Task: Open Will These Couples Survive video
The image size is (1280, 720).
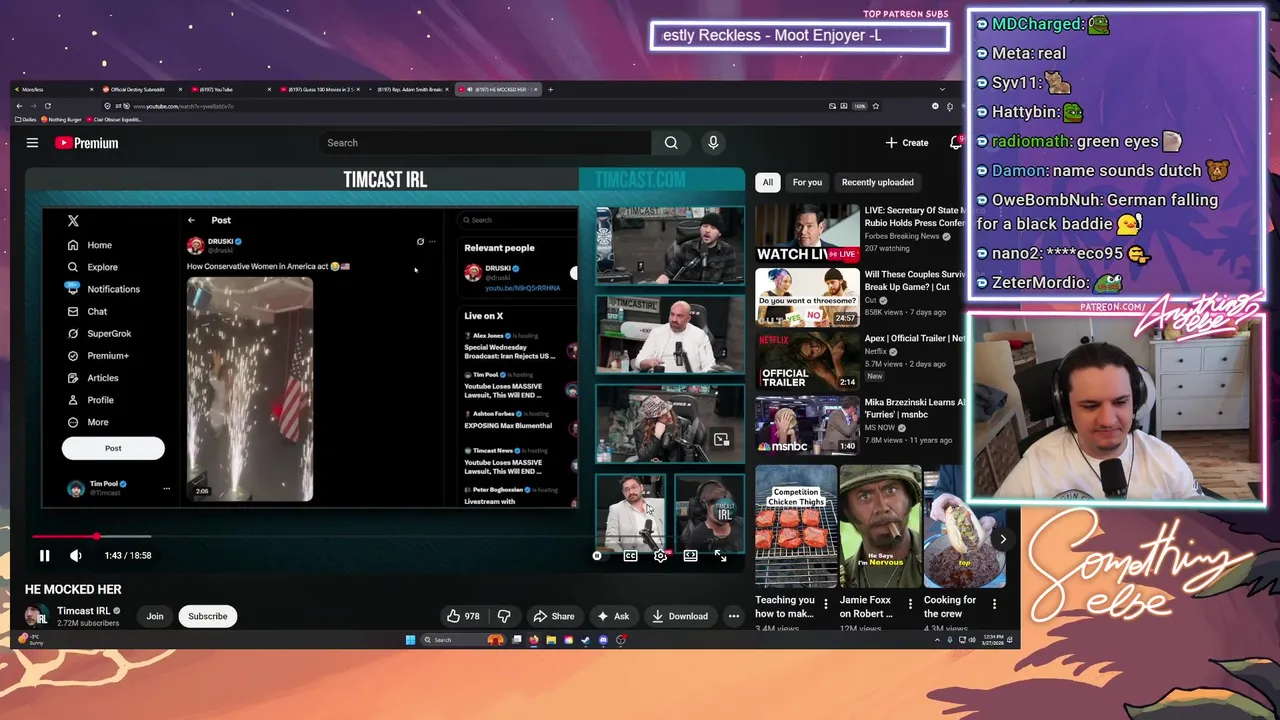Action: (x=807, y=297)
